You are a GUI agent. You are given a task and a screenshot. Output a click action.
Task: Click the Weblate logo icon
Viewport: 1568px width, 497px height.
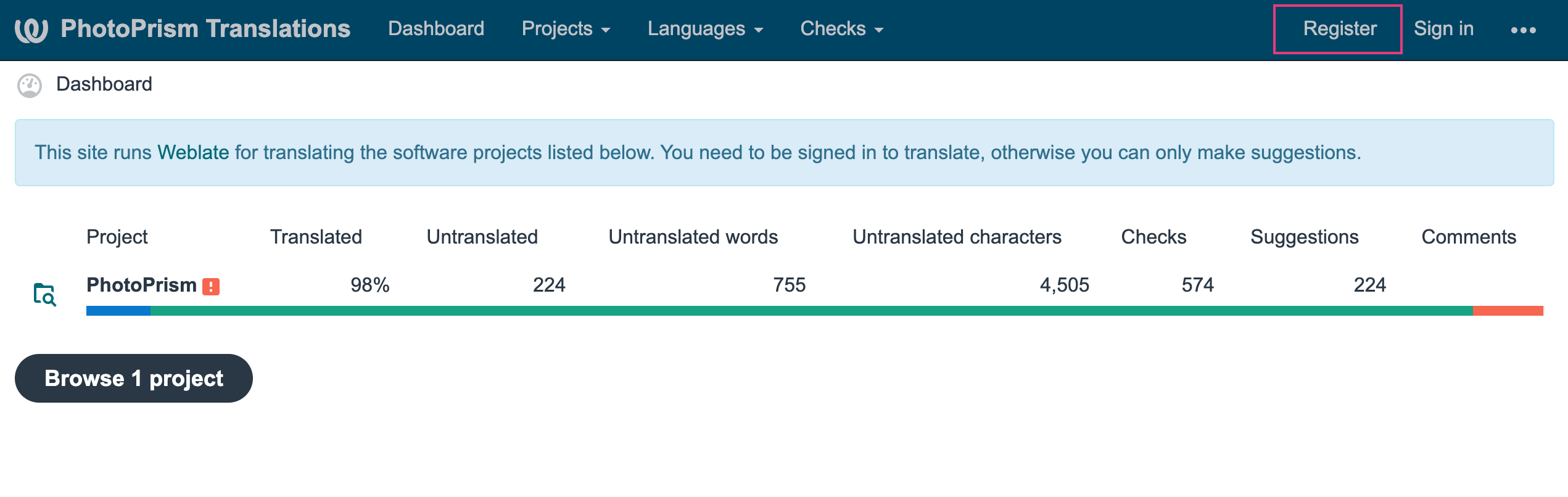click(31, 30)
